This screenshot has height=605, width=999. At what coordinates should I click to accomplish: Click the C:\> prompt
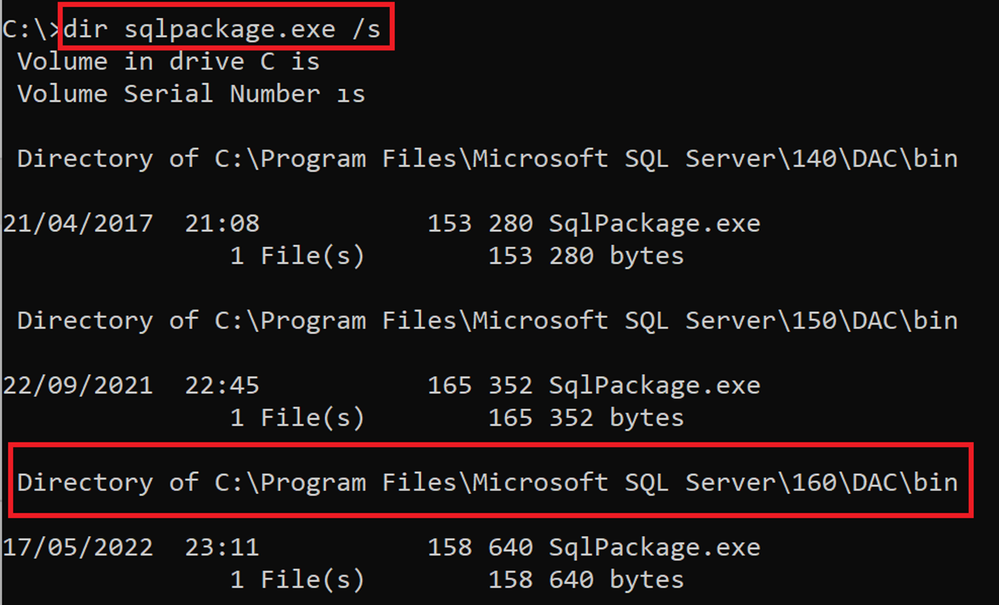31,29
